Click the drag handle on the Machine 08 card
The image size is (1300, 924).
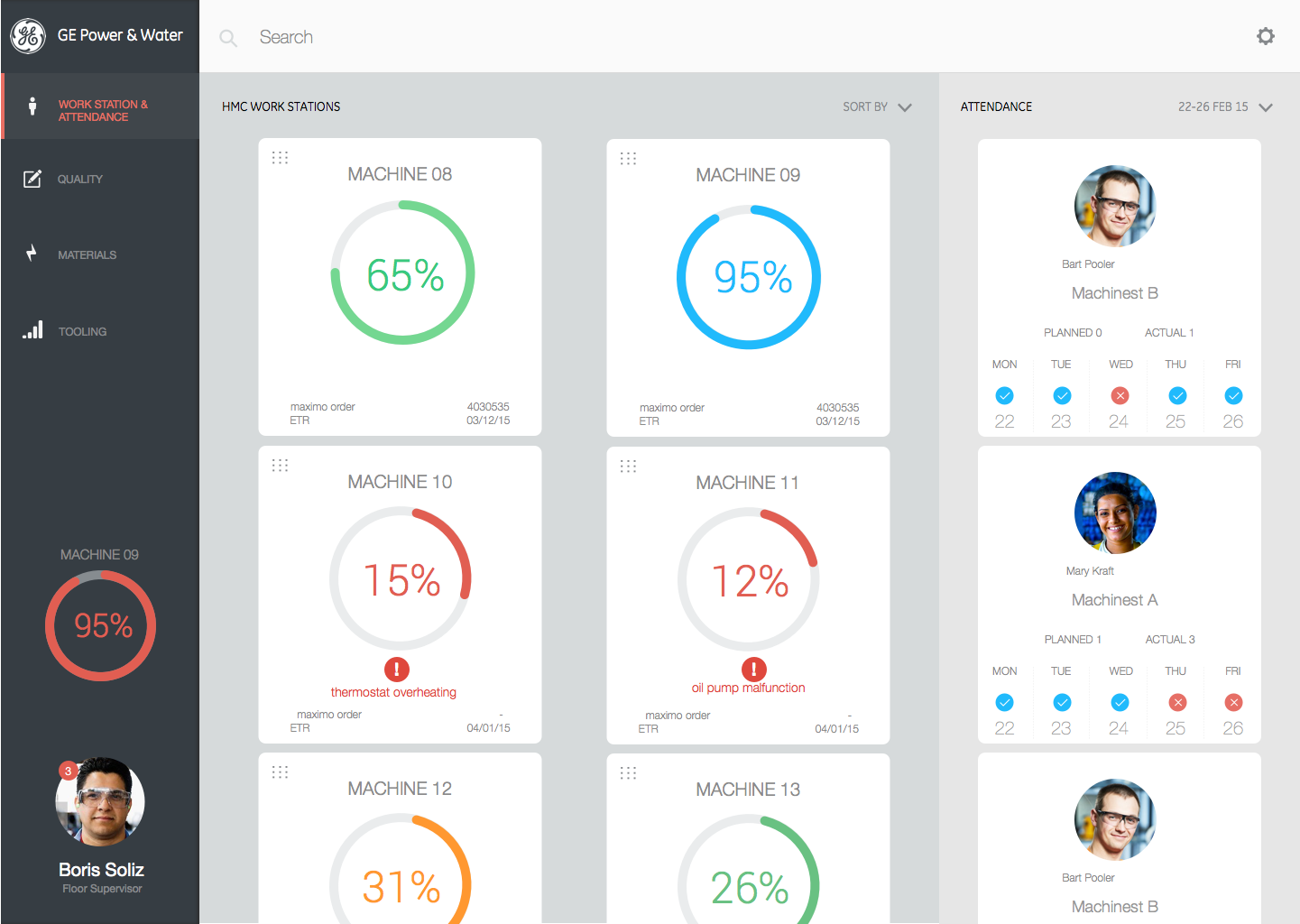(x=281, y=158)
